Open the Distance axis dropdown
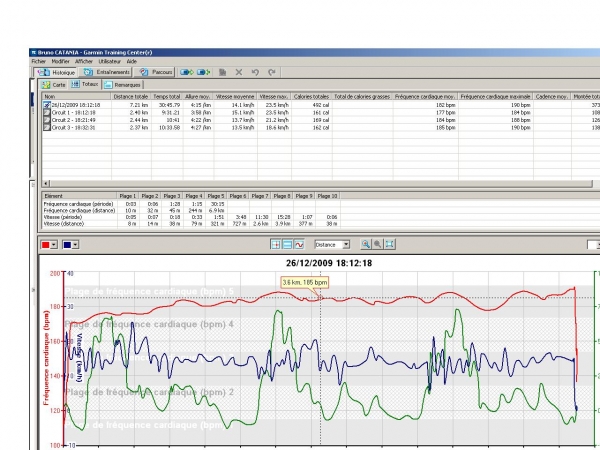Viewport: 600px width, 450px height. (x=332, y=245)
